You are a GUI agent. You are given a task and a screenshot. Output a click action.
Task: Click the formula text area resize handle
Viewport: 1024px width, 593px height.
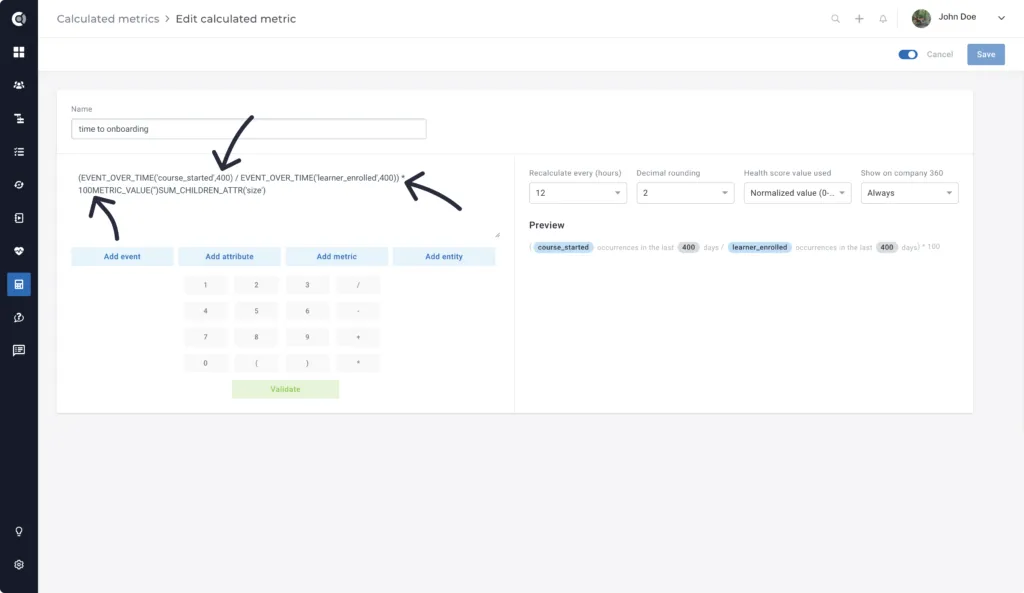(x=497, y=234)
